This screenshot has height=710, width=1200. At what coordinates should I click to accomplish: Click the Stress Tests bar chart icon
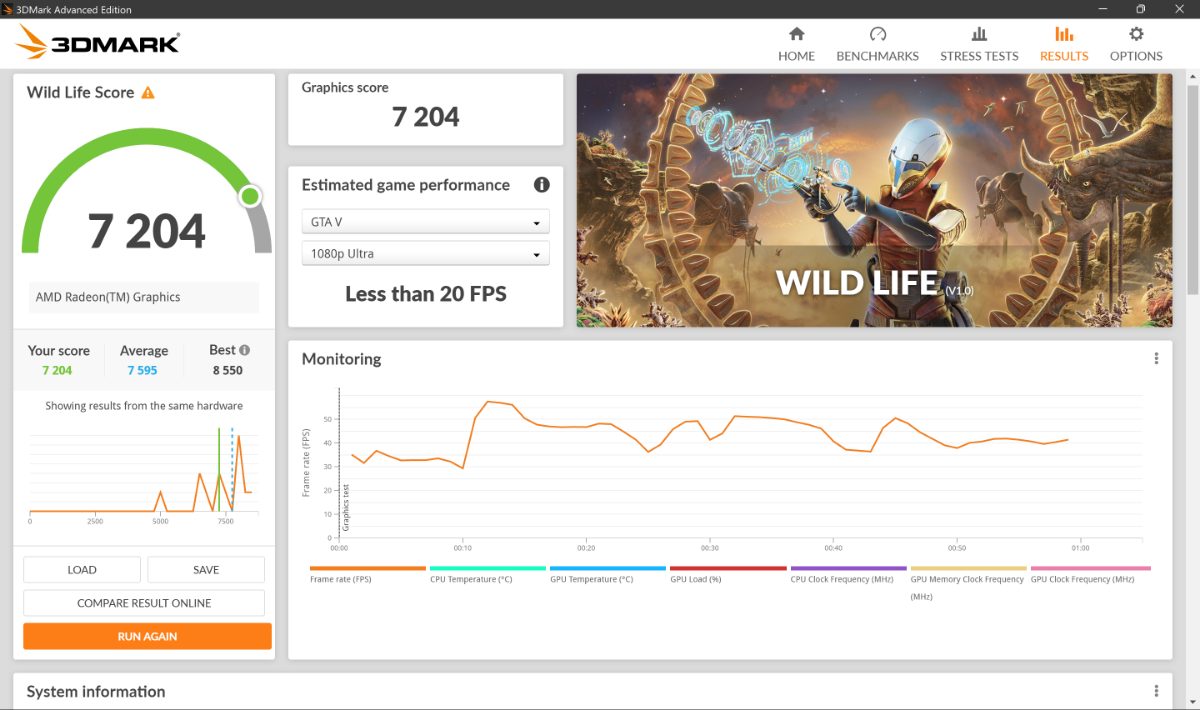[979, 34]
